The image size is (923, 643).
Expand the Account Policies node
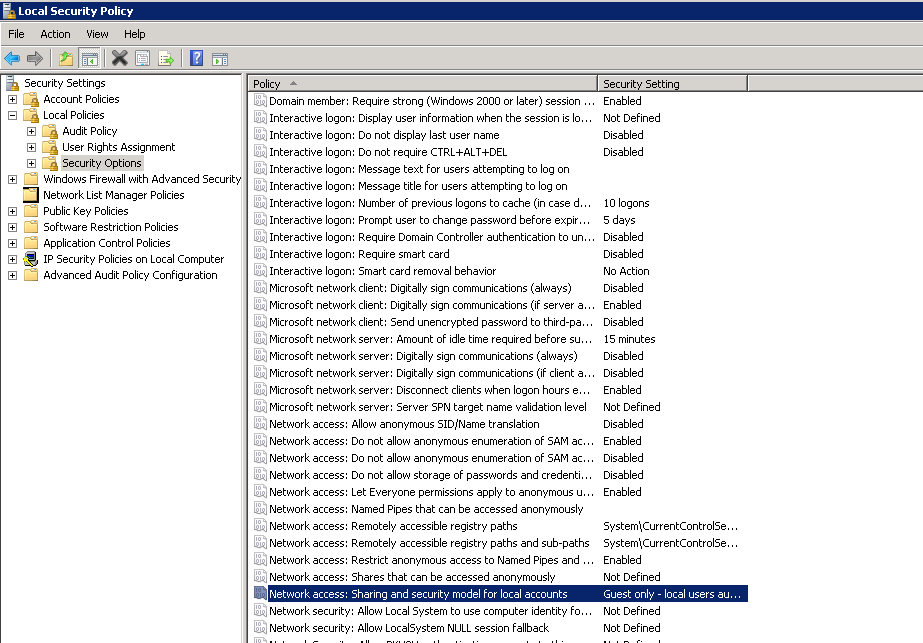[x=12, y=99]
